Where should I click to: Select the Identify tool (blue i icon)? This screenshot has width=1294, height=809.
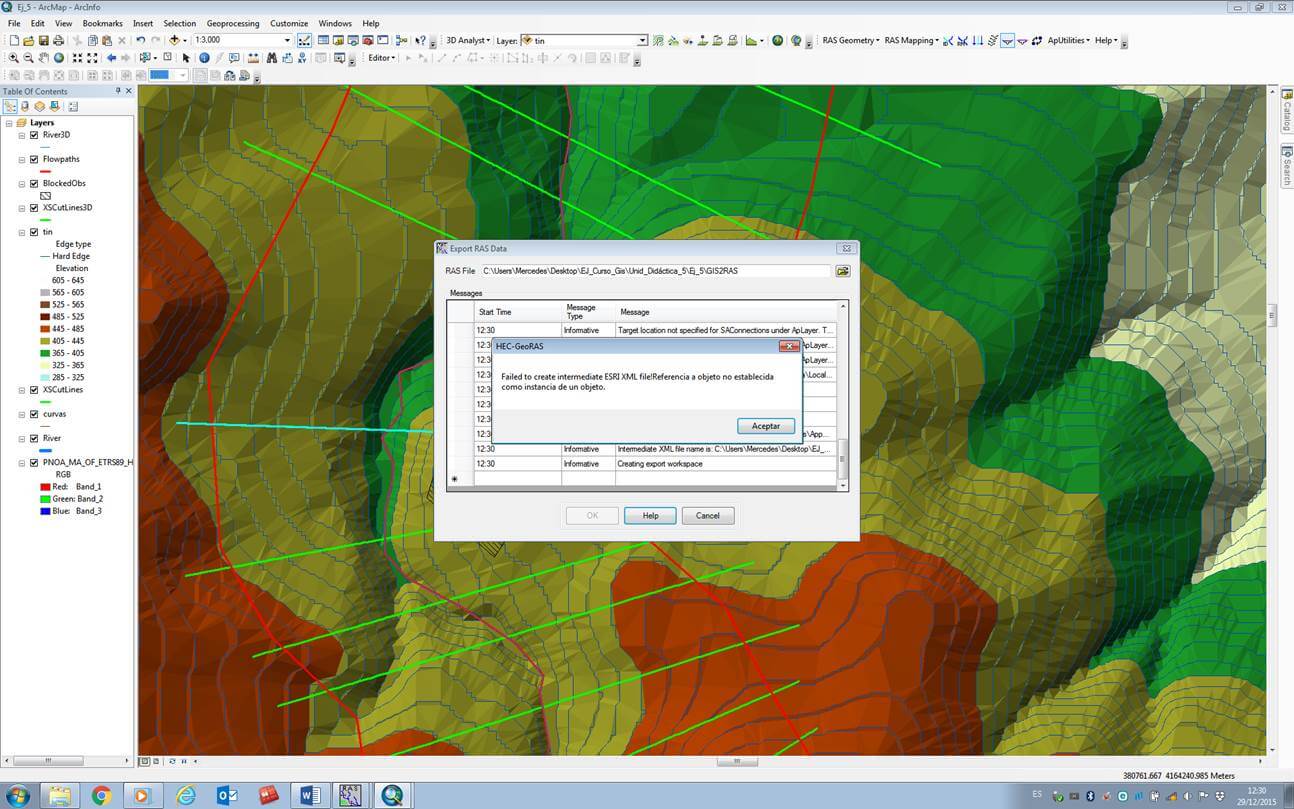coord(204,58)
